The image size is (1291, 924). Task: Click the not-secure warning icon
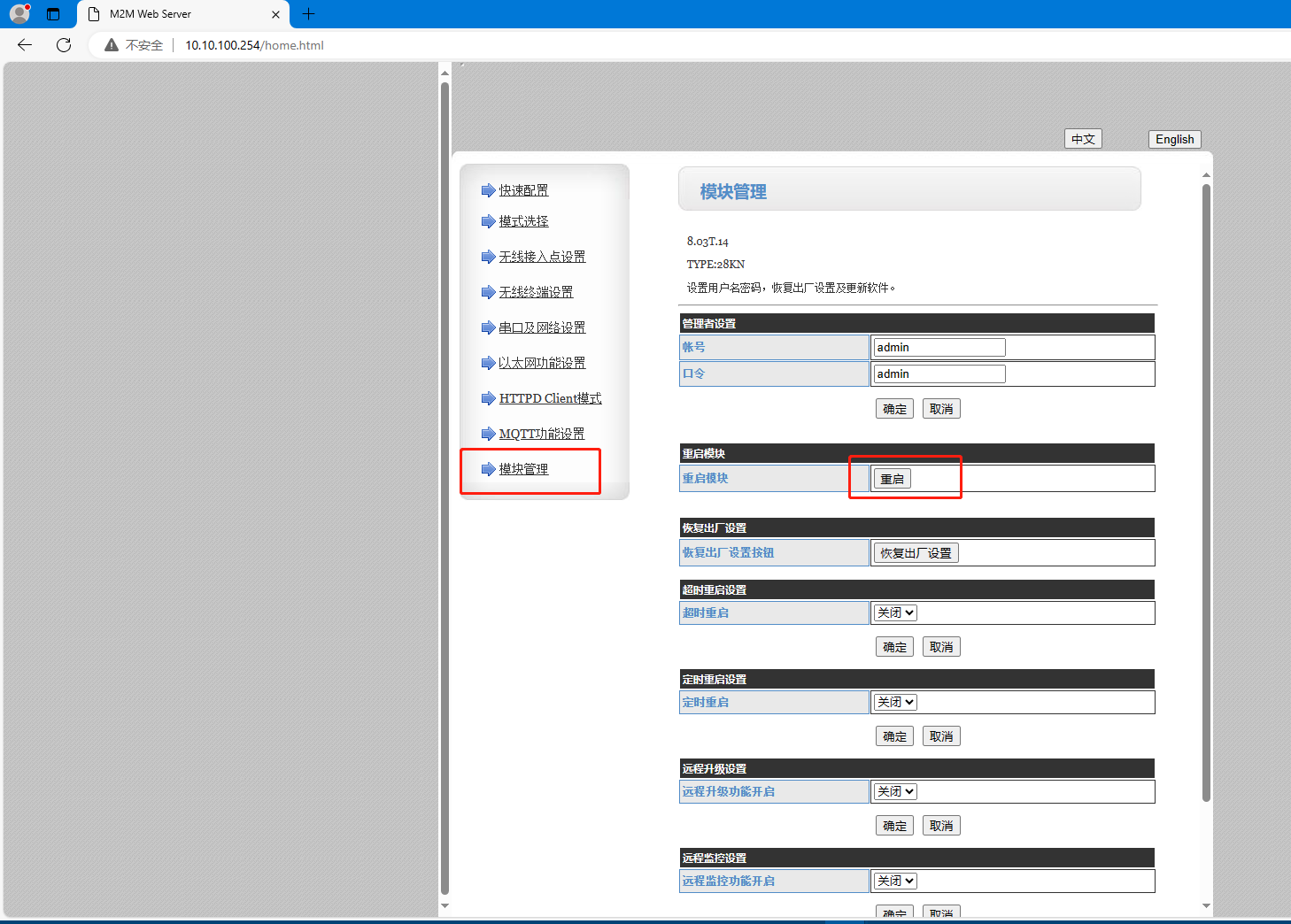click(x=112, y=45)
